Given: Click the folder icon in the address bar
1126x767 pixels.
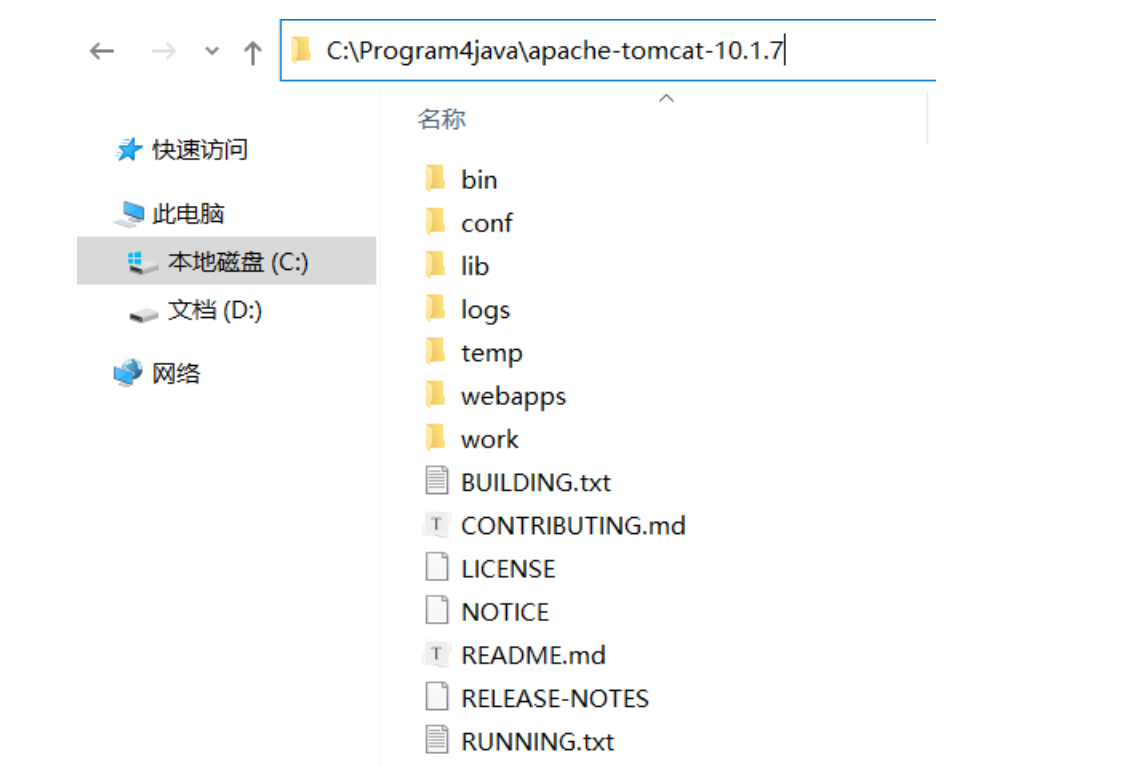Looking at the screenshot, I should coord(301,50).
